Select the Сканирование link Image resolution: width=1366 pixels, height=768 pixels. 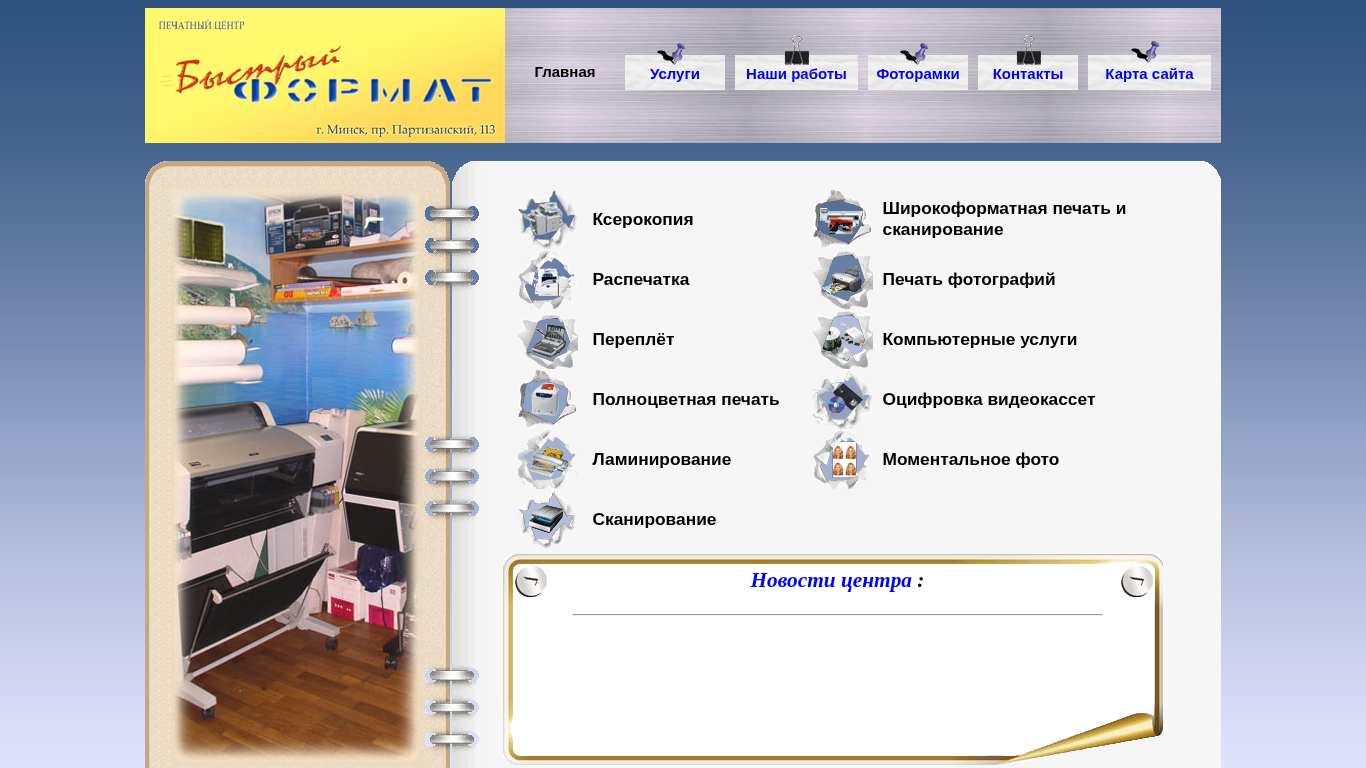654,519
